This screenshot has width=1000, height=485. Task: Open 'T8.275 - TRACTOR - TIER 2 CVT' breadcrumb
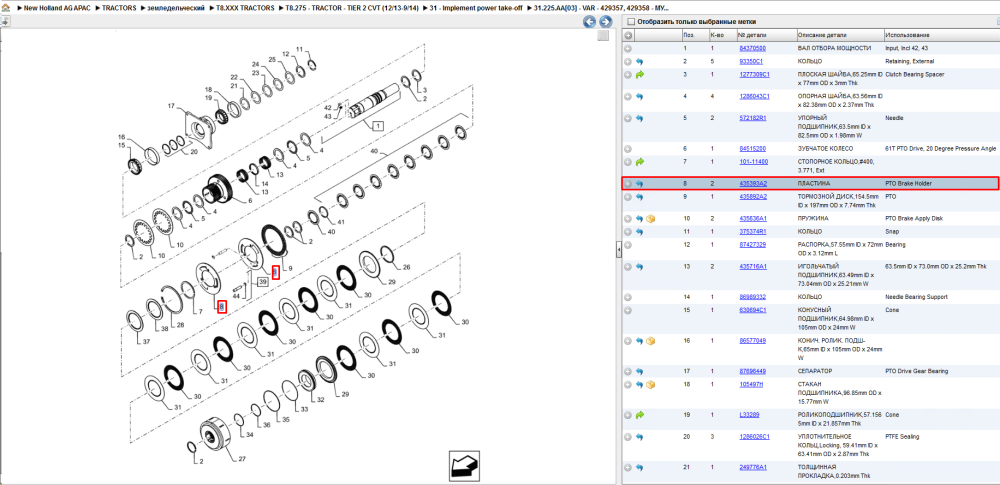coord(352,6)
